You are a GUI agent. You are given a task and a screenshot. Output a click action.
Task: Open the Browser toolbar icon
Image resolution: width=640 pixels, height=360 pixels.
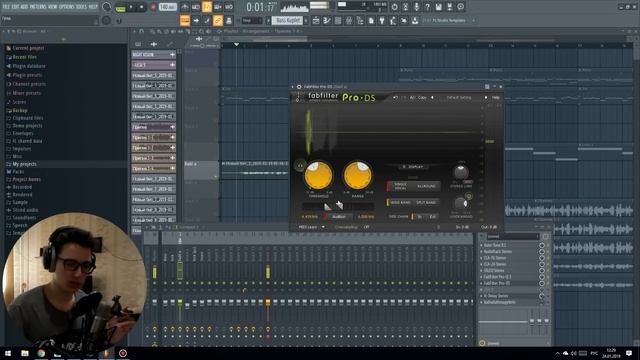coord(360,20)
